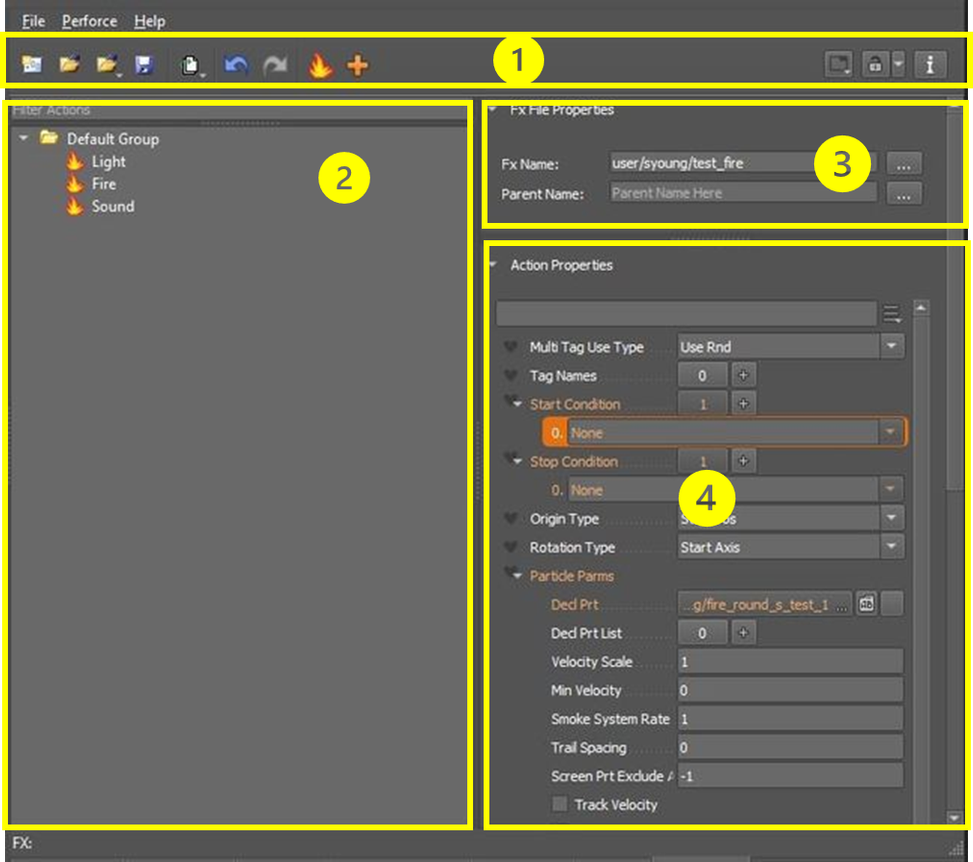Select the Light action in the tree
This screenshot has height=862, width=973.
click(109, 161)
